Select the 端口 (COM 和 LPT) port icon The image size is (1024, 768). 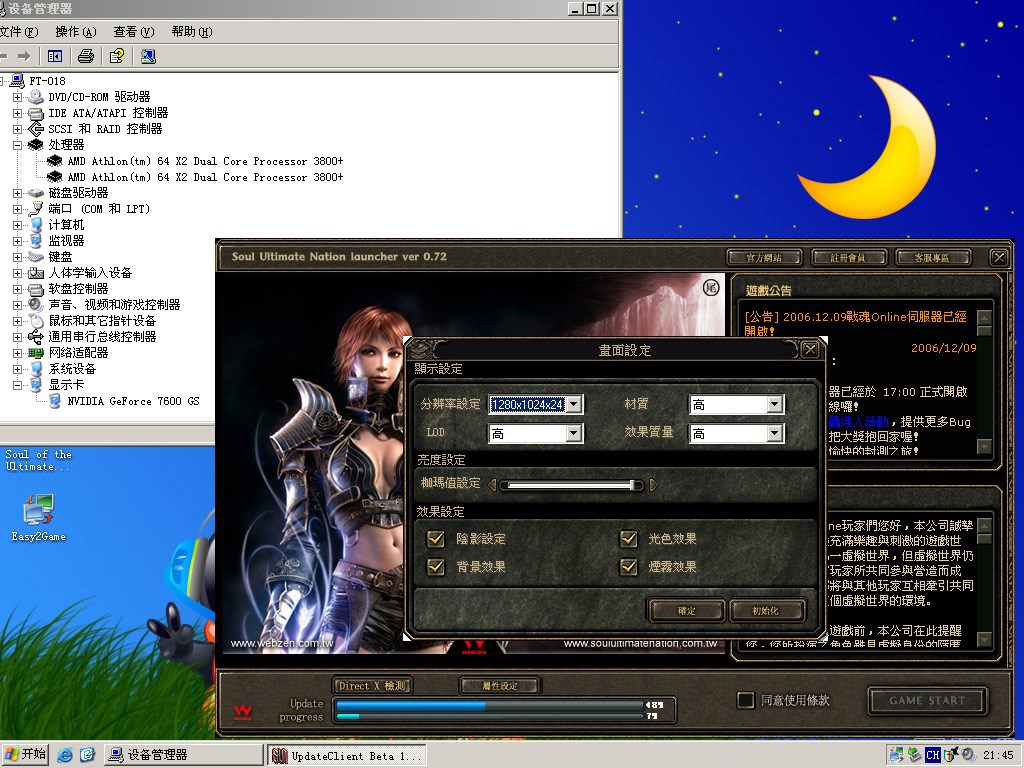[x=36, y=209]
